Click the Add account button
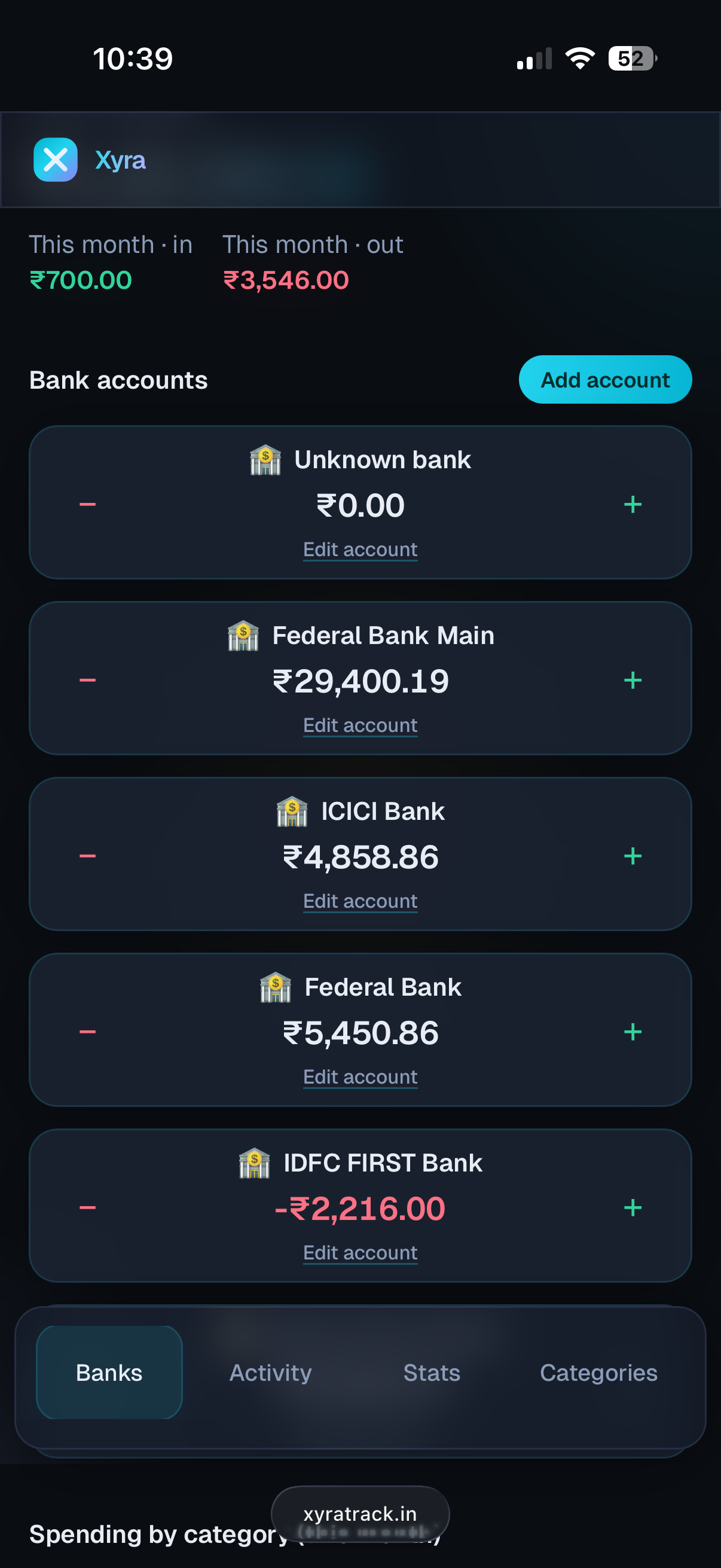This screenshot has height=1568, width=721. coord(606,380)
